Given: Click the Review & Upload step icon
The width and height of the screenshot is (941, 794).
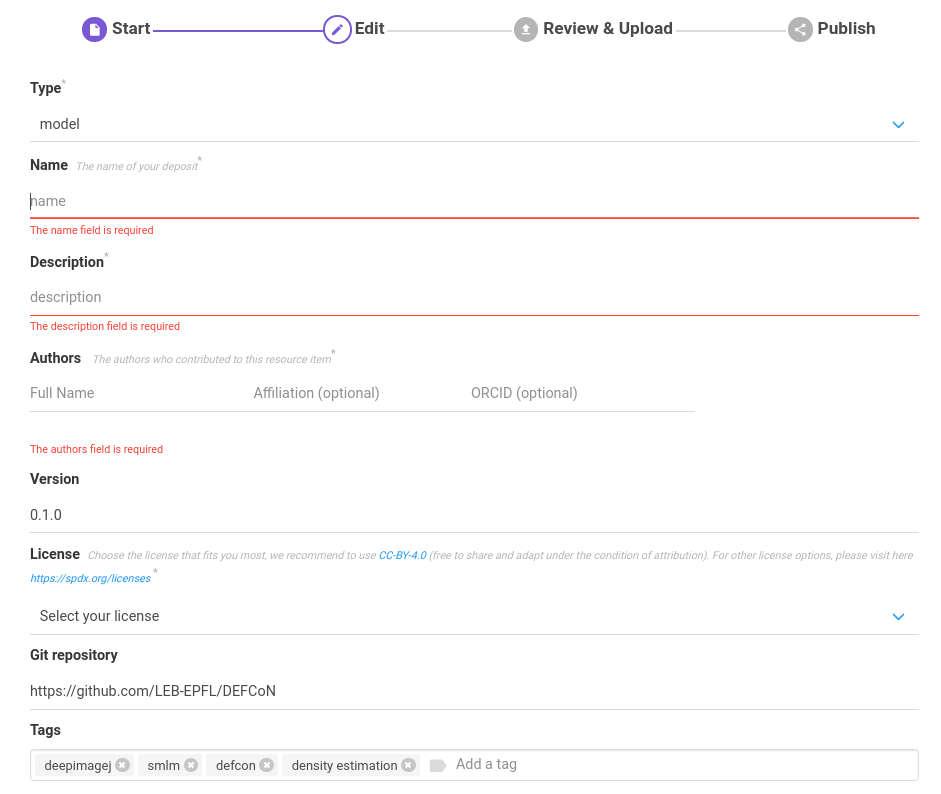Looking at the screenshot, I should click(x=526, y=29).
